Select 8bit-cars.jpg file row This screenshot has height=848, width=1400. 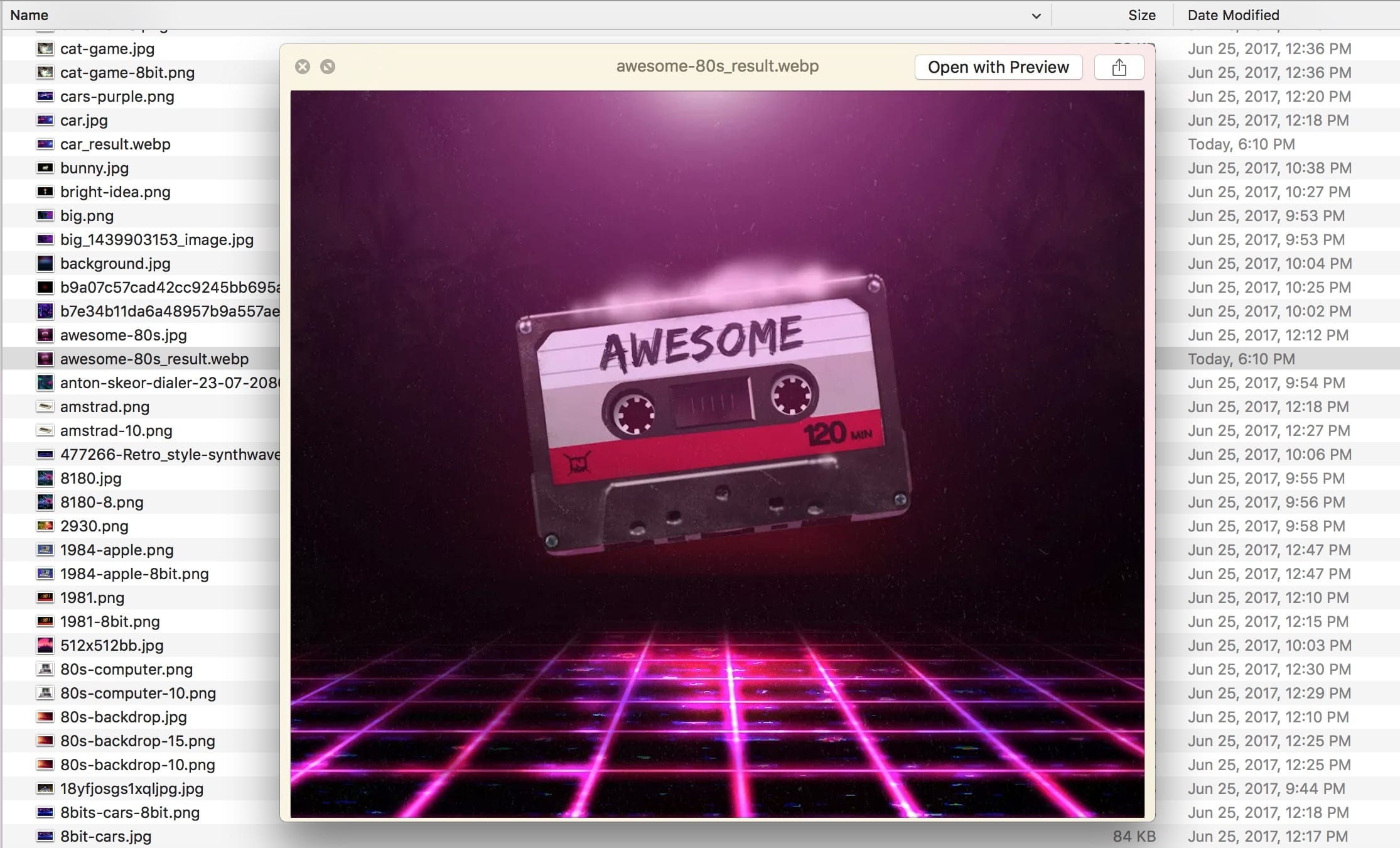(x=105, y=836)
